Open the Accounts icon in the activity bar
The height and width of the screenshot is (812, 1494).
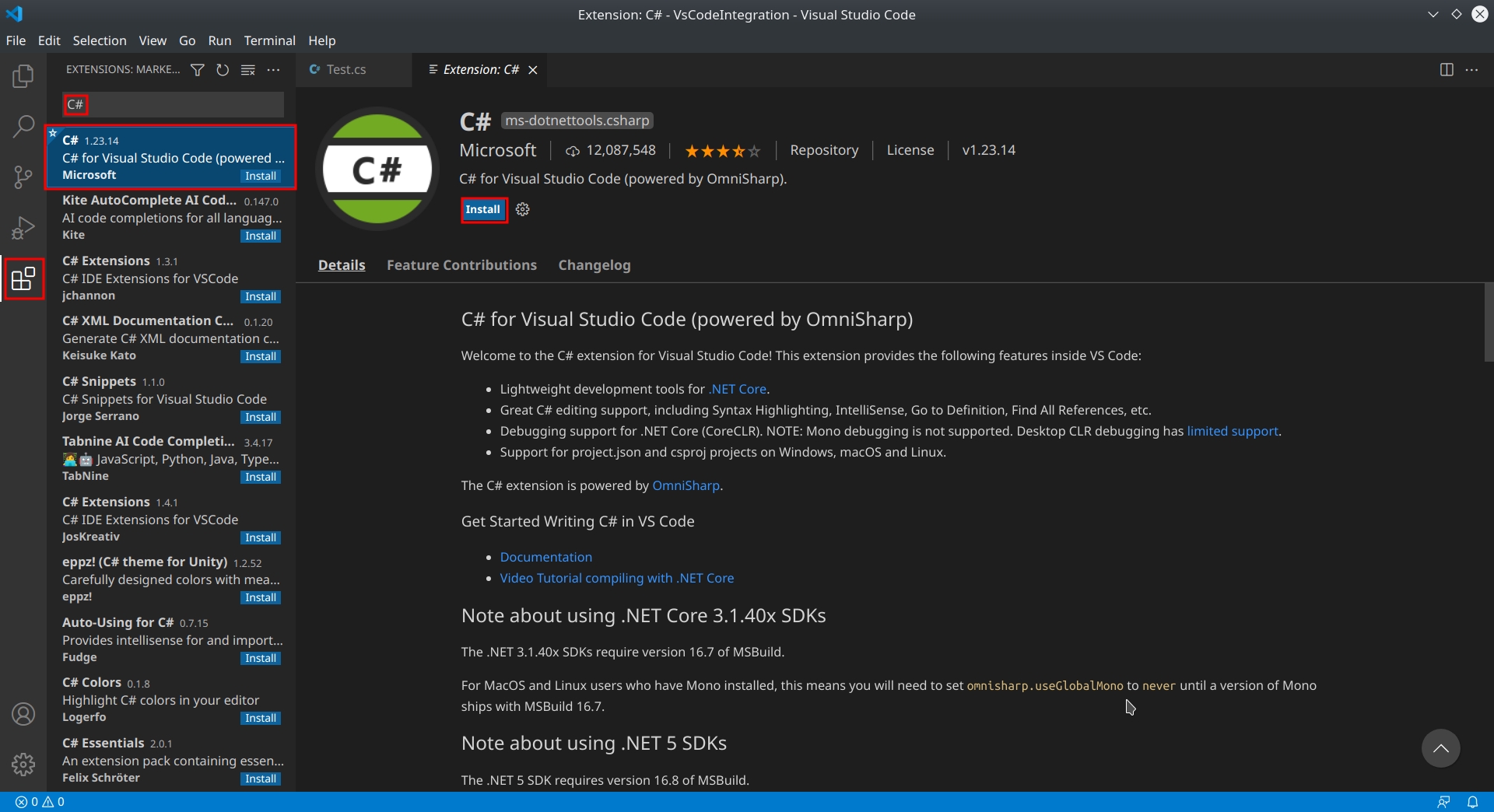click(x=23, y=714)
